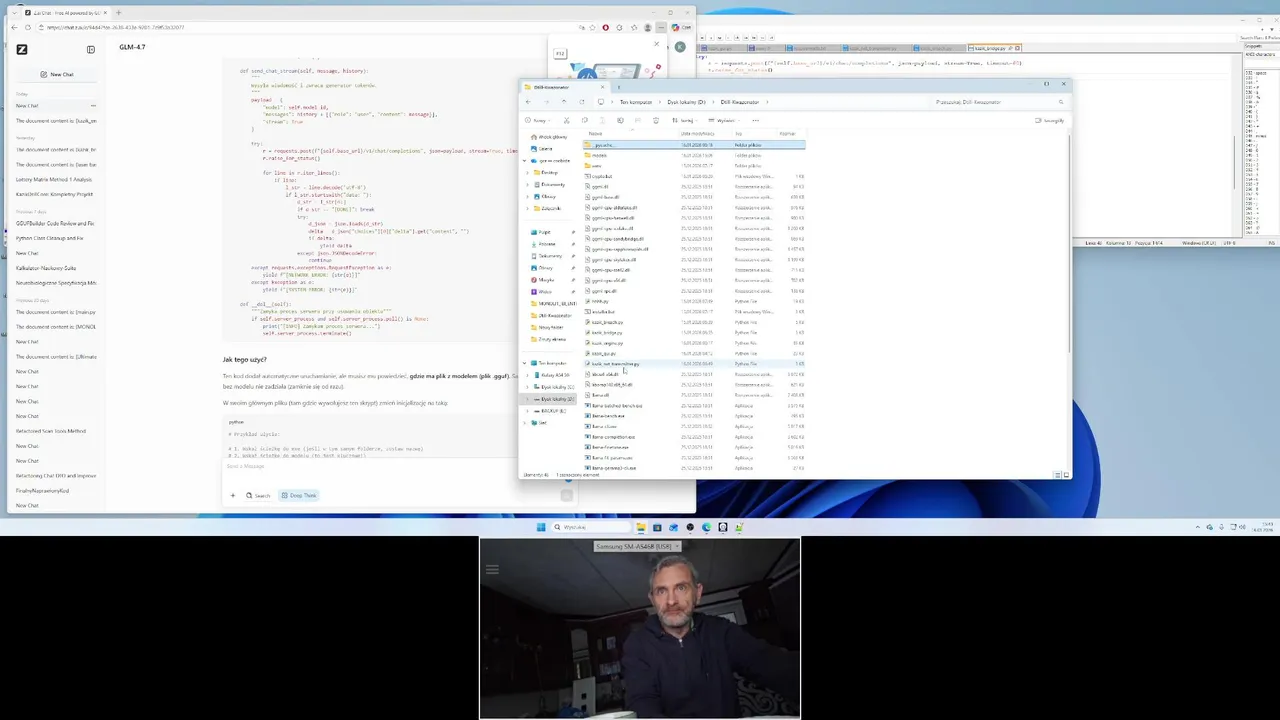The image size is (1280, 720).
Task: Click the Explorer search box
Action: (1000, 102)
